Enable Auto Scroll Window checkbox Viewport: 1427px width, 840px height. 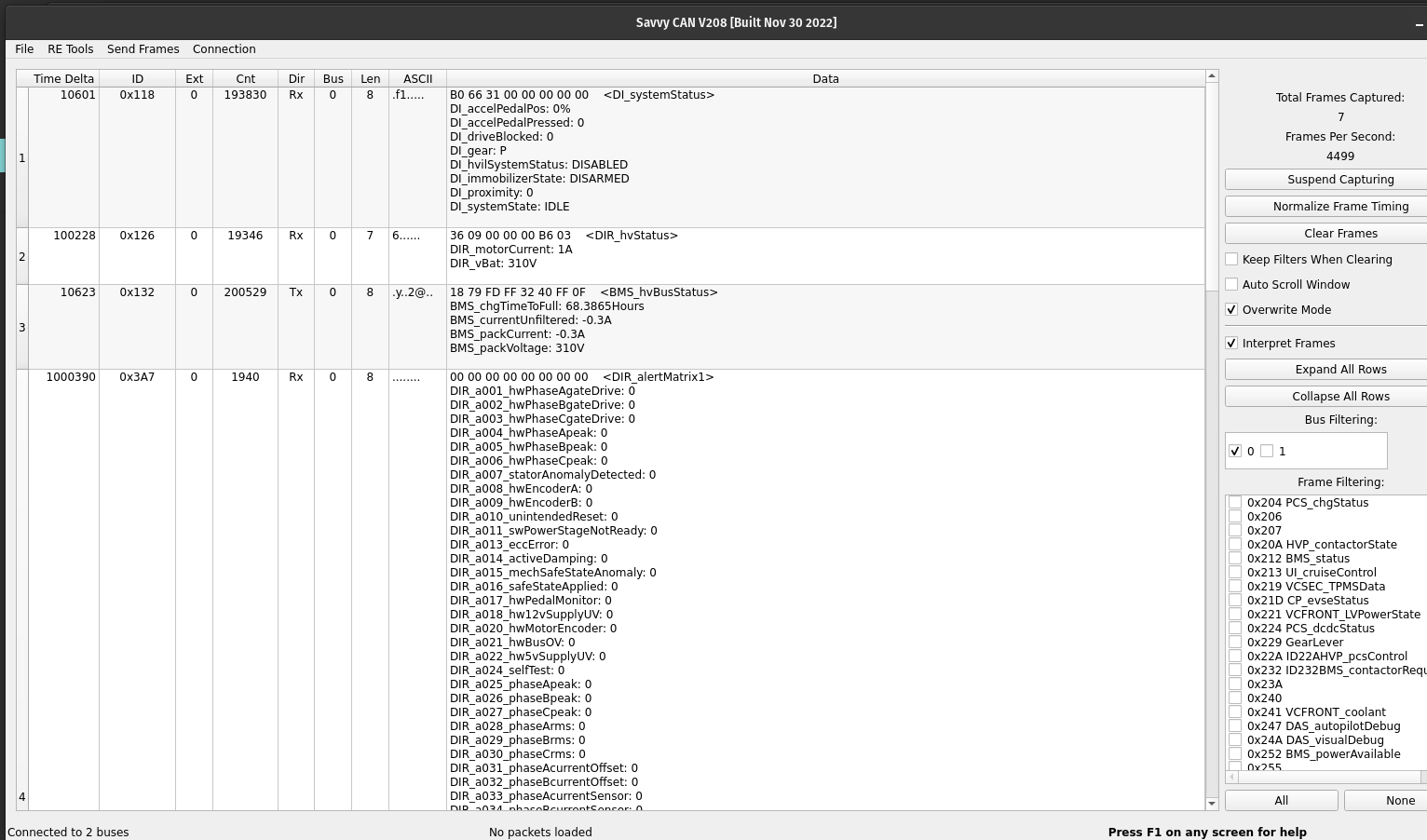coord(1231,285)
